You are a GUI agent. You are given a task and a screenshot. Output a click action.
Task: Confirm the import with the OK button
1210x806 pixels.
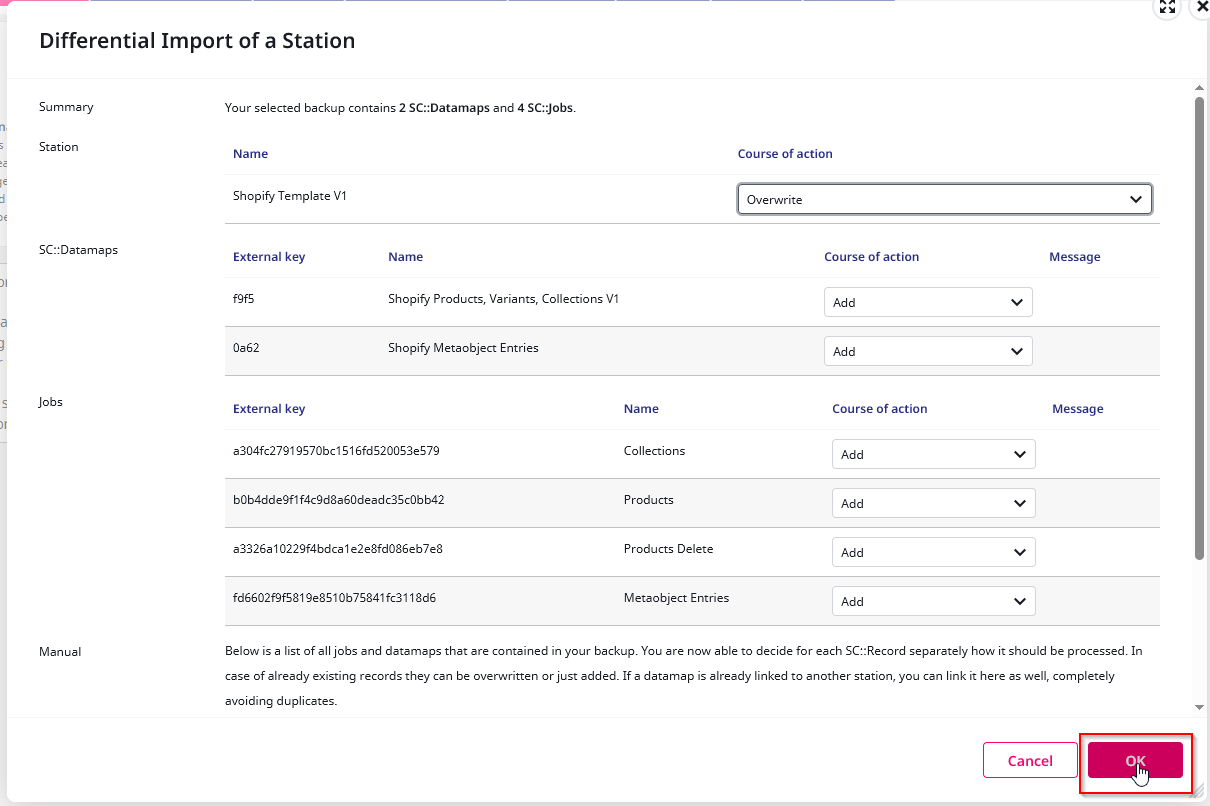pos(1135,760)
